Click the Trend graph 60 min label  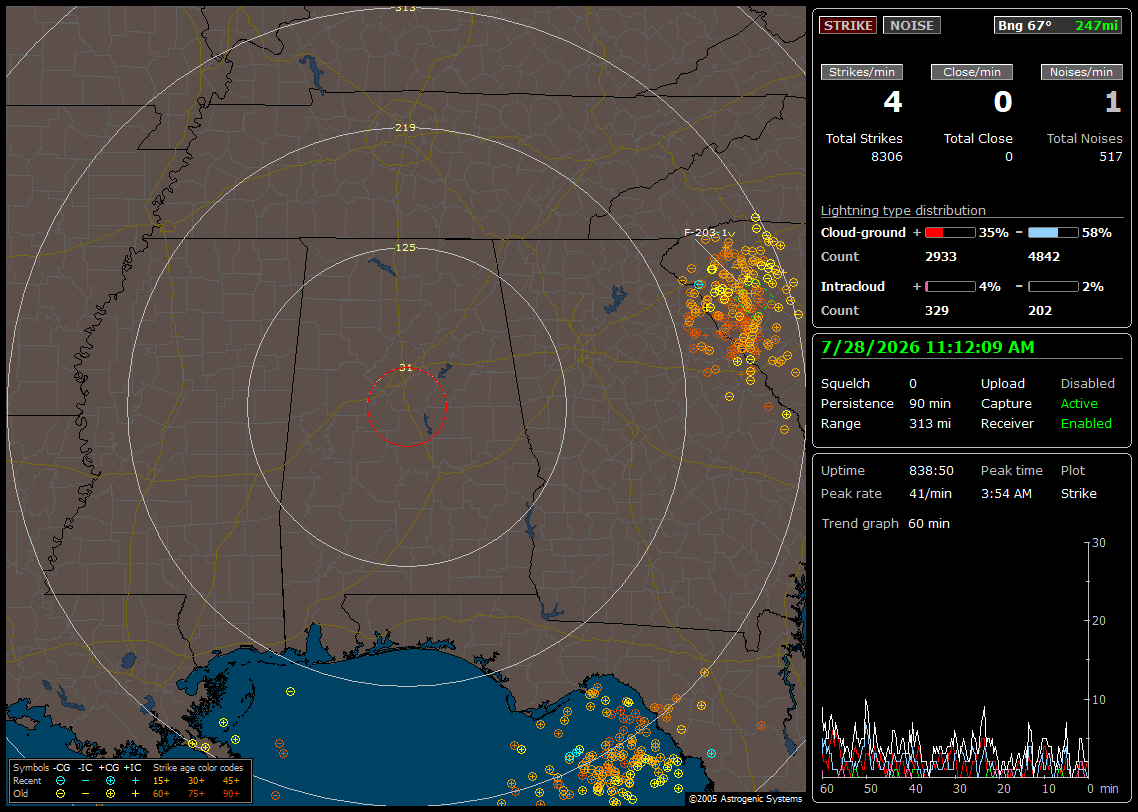pos(885,524)
